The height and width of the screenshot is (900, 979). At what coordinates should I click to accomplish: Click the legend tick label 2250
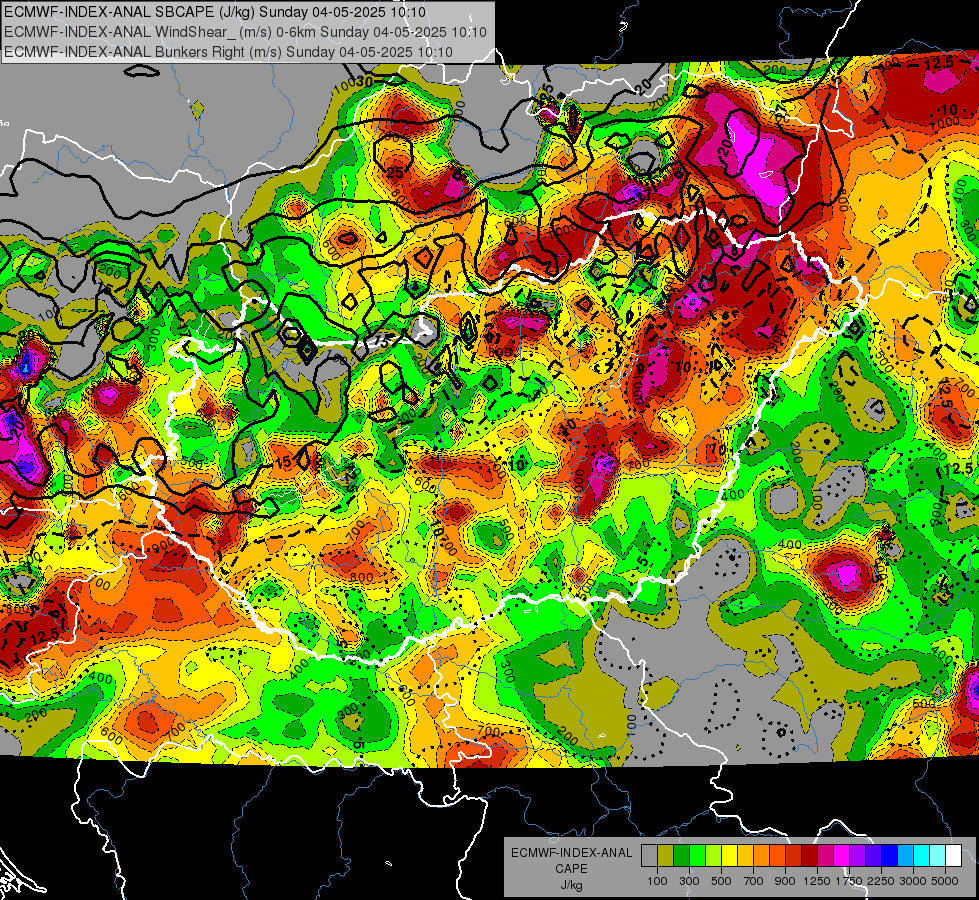880,881
